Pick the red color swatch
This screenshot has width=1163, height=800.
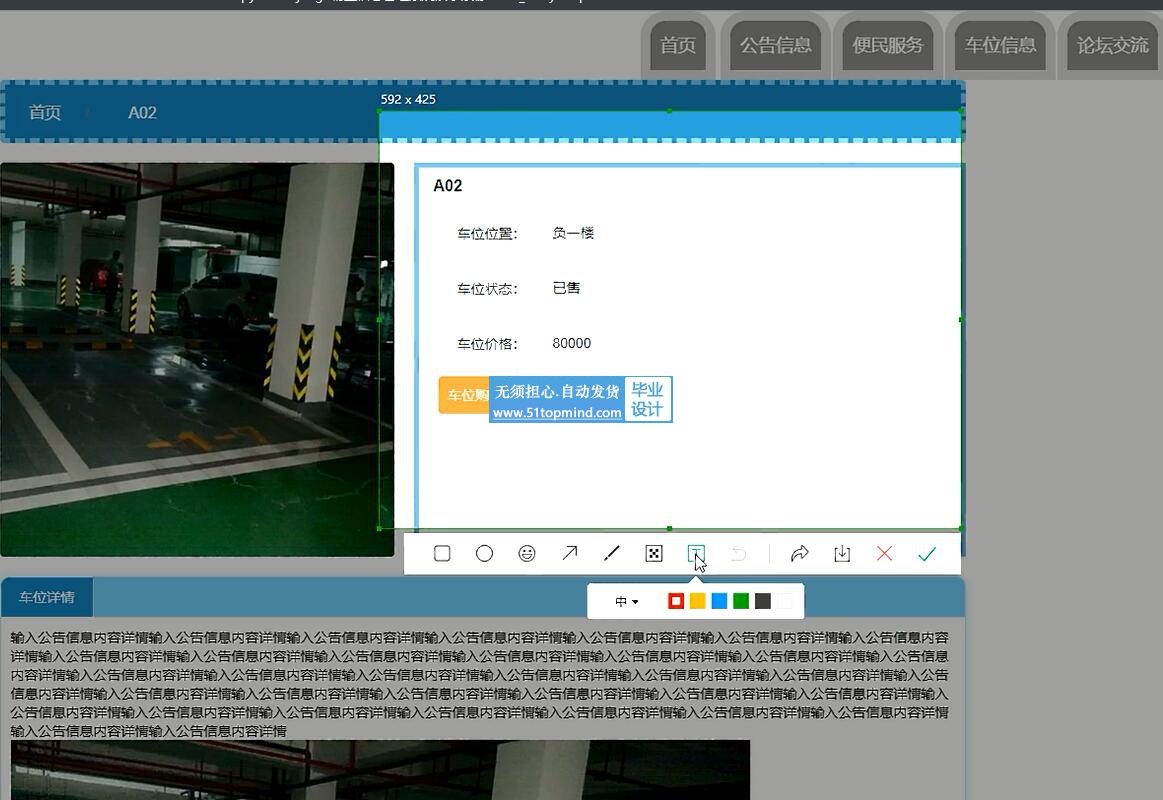click(x=676, y=601)
